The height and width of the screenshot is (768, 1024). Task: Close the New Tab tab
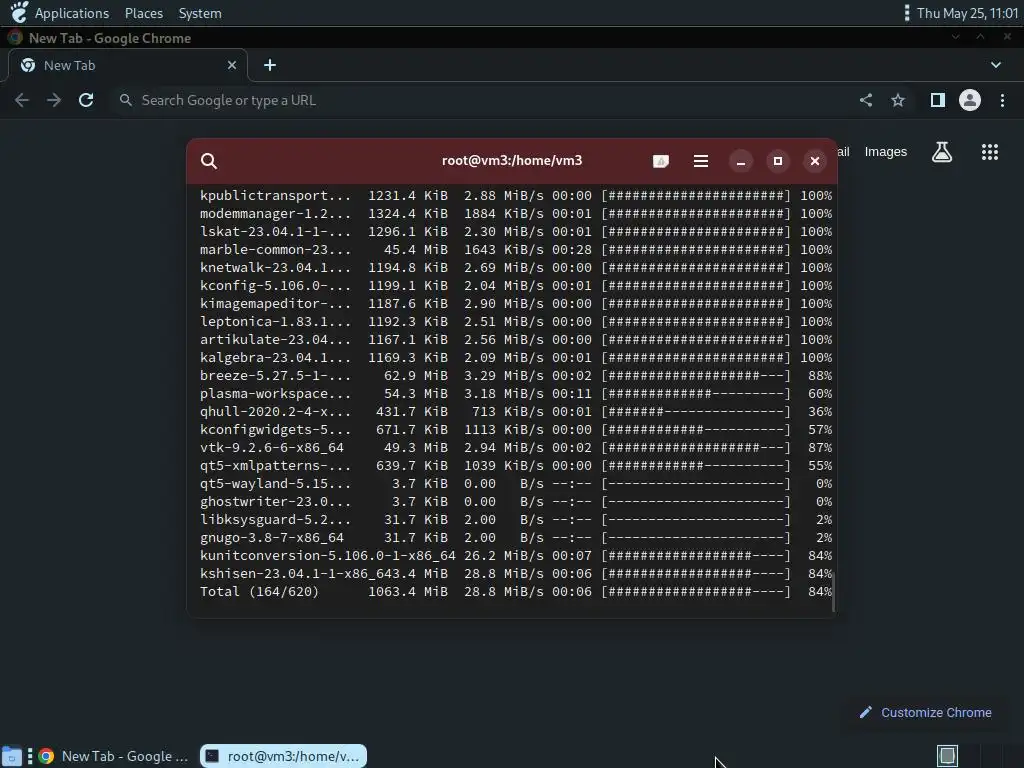pos(232,65)
